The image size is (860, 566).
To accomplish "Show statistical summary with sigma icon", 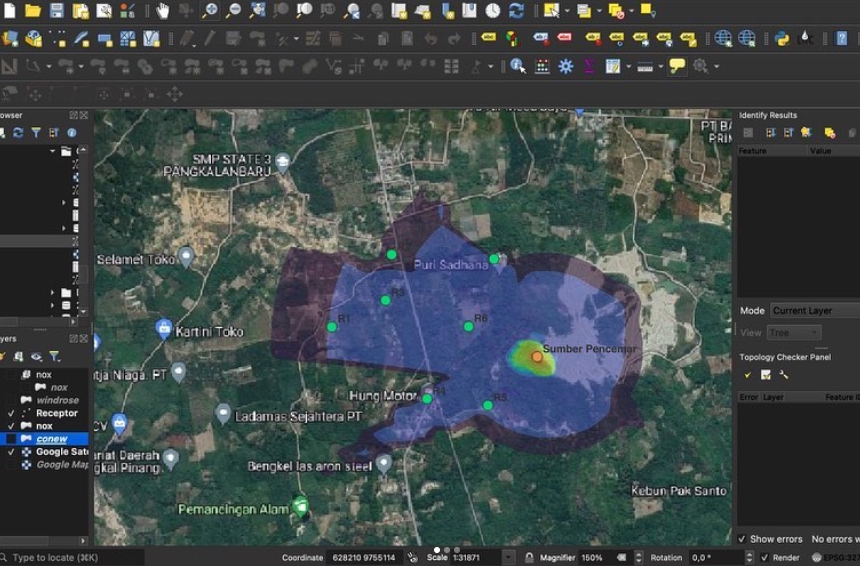I will (x=589, y=66).
